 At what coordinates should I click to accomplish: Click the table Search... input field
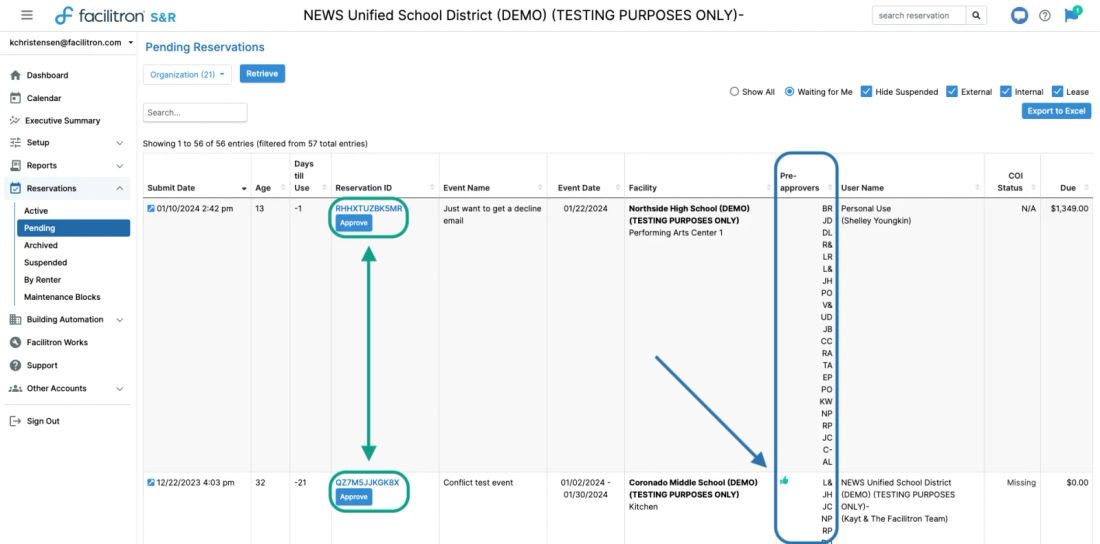[x=195, y=112]
